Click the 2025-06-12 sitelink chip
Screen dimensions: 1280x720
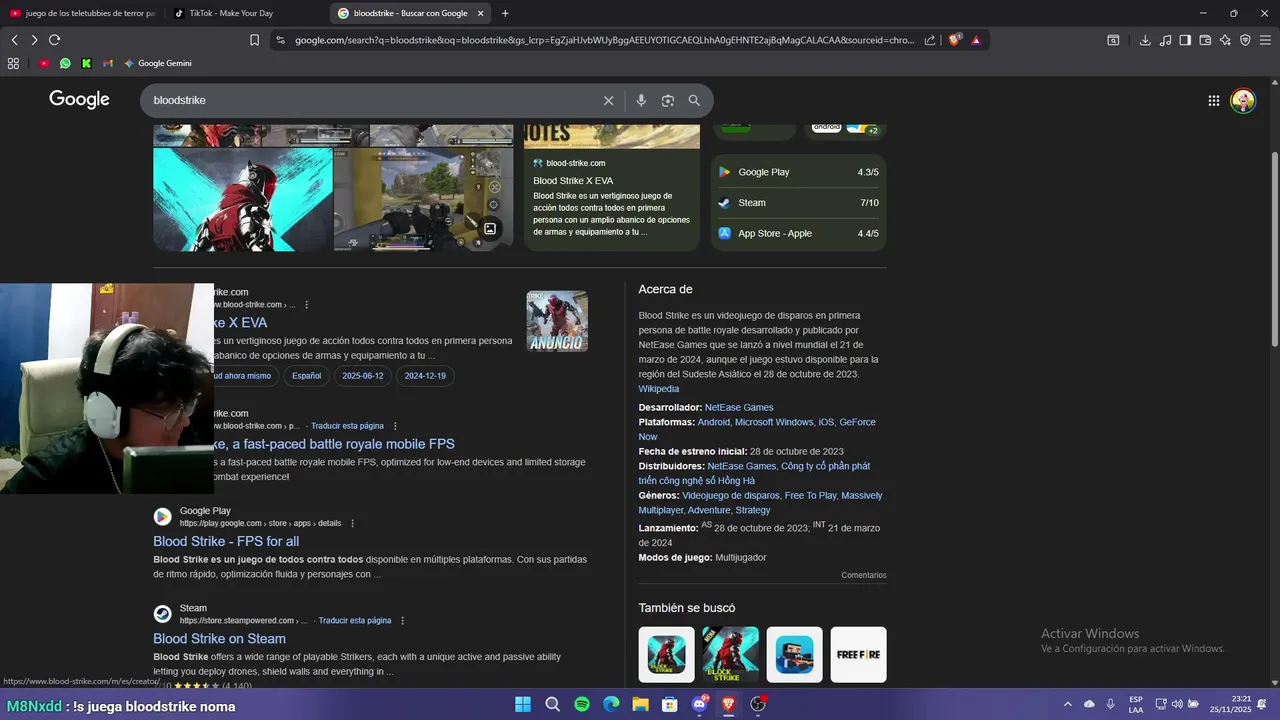(x=363, y=376)
